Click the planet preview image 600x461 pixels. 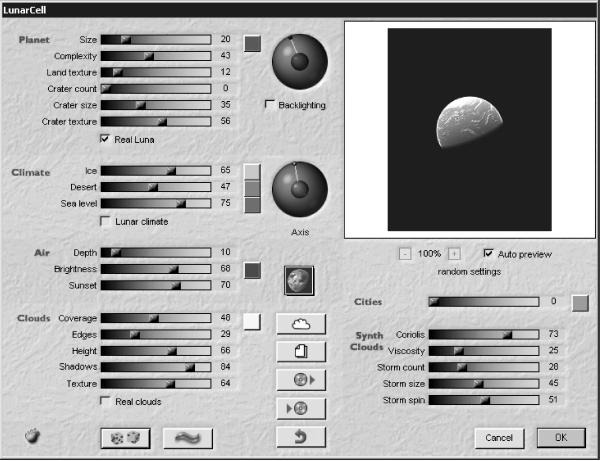470,129
